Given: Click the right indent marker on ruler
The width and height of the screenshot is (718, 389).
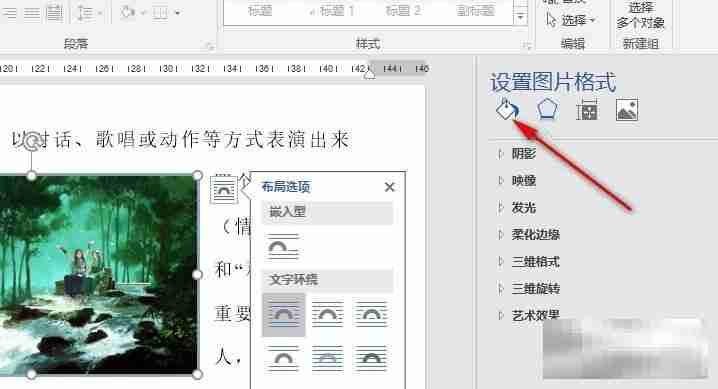Looking at the screenshot, I should 369,74.
